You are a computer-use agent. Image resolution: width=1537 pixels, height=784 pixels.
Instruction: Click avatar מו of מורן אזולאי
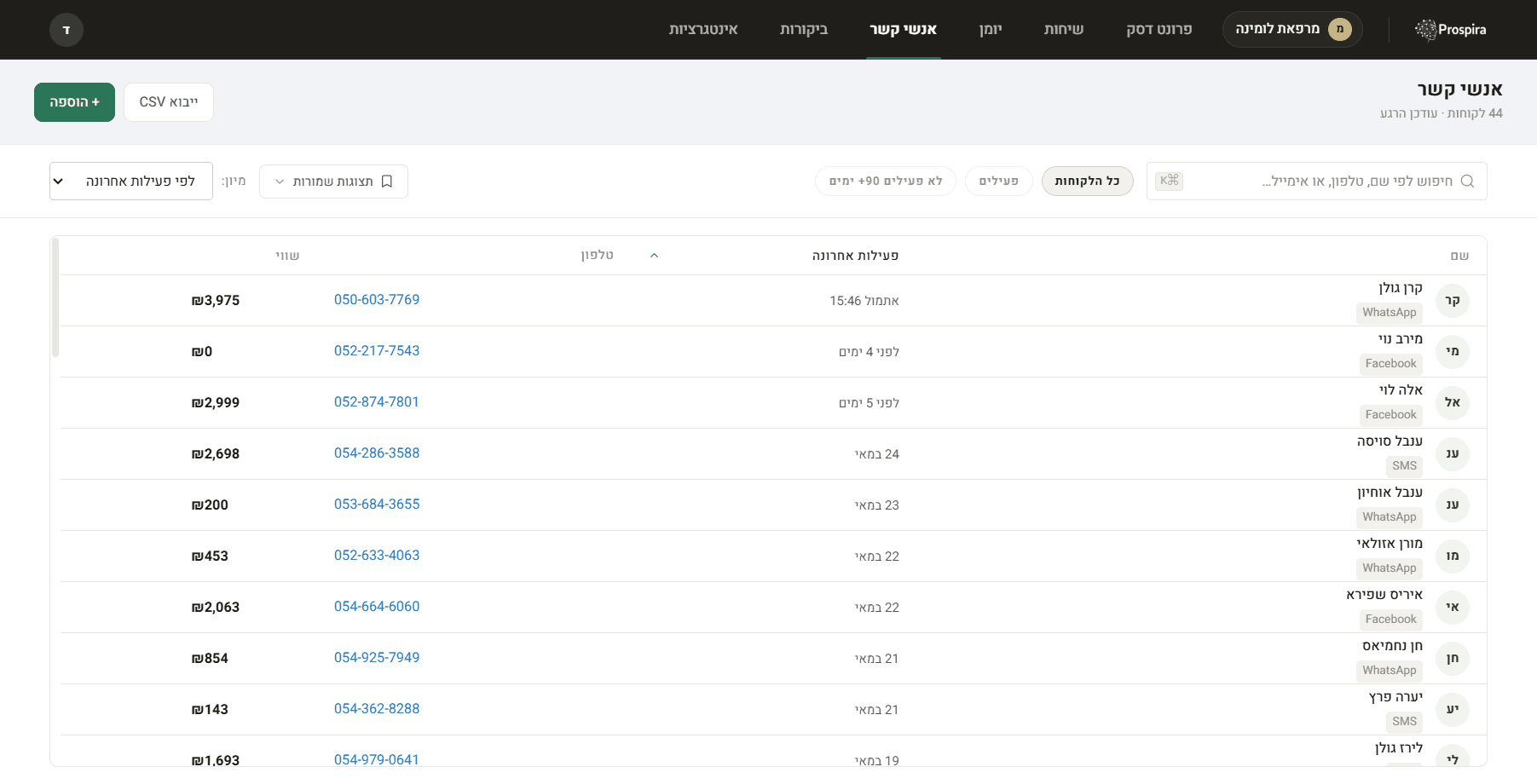1453,556
